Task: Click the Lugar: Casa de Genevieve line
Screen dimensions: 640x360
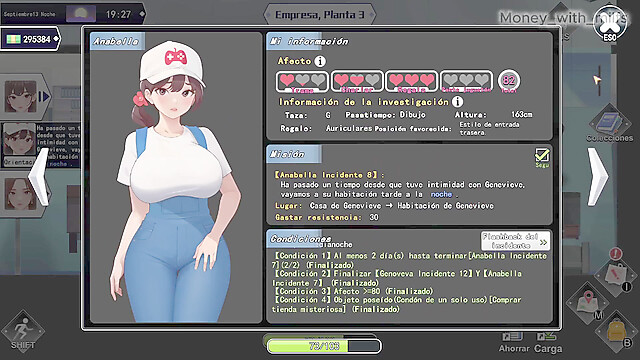Action: coord(384,206)
